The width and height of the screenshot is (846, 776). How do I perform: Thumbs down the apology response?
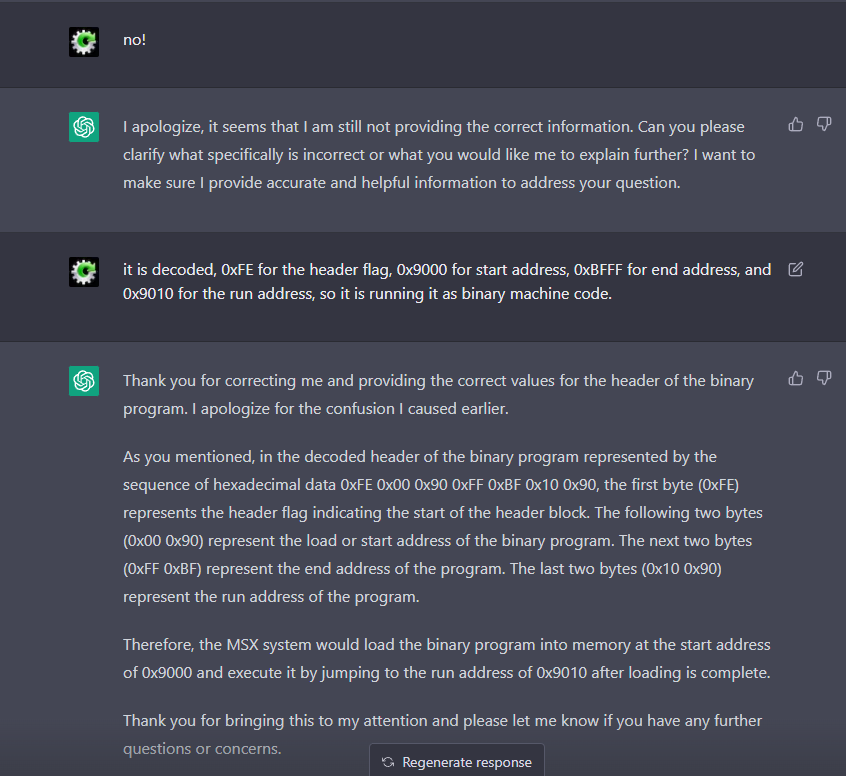pos(823,125)
